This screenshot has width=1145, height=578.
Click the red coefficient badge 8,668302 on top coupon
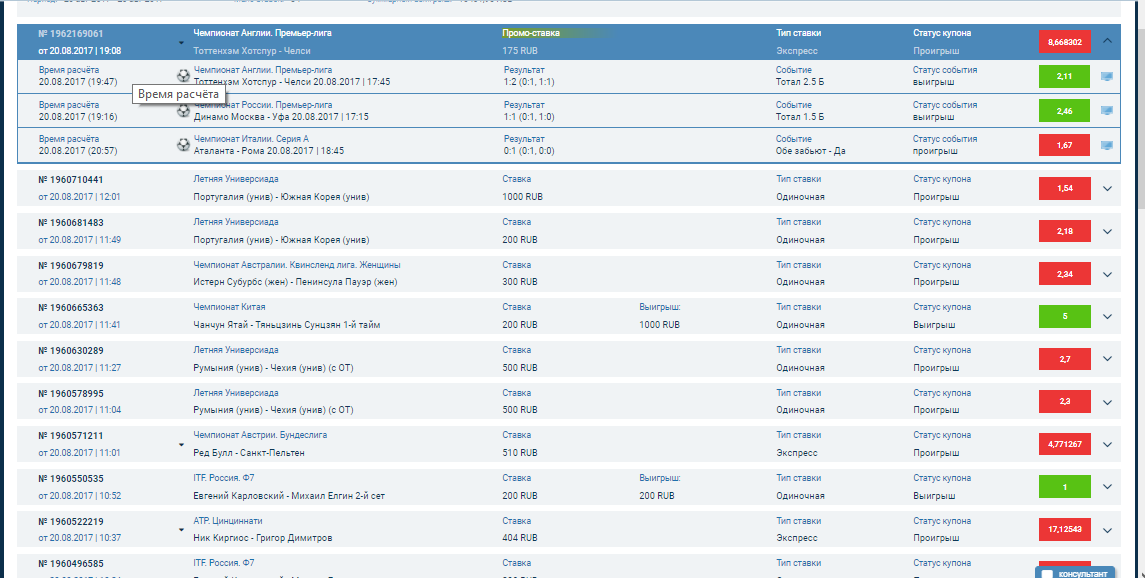(x=1064, y=41)
